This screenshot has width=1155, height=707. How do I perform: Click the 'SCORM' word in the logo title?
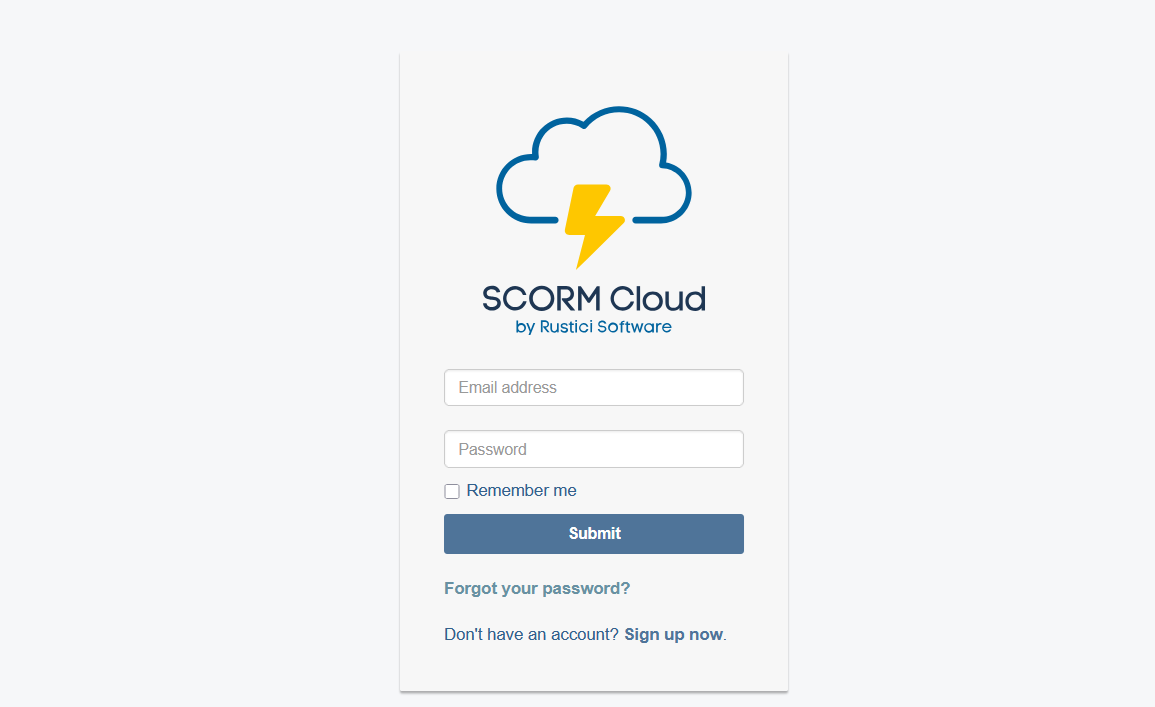[x=541, y=299]
